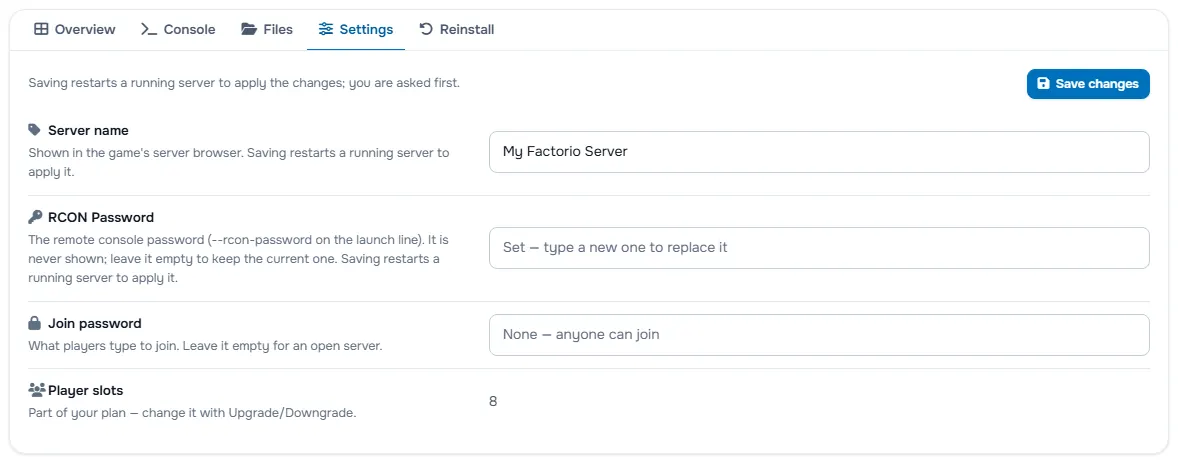Open the Files tab
Viewport: 1178px width, 464px height.
(x=267, y=29)
